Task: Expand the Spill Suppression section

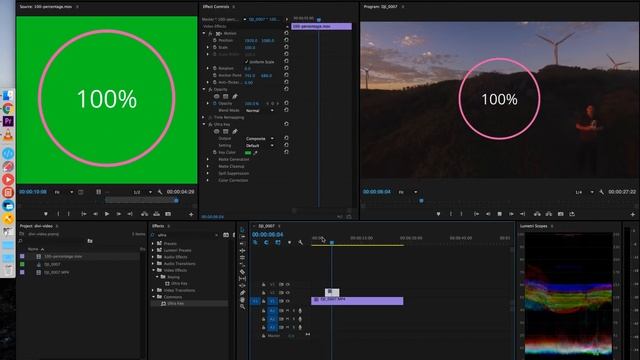Action: (208, 173)
